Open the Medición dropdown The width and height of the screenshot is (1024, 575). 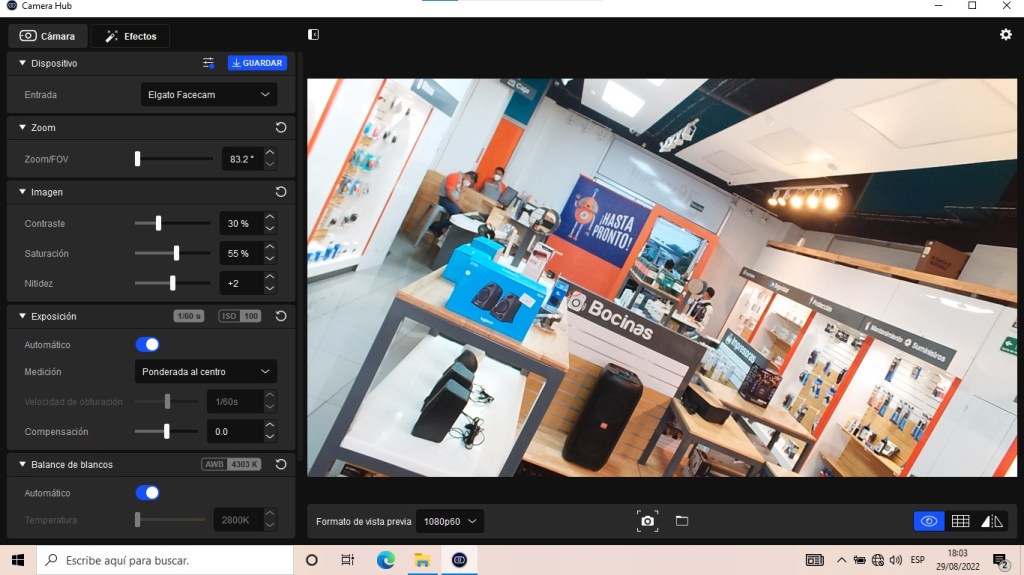pyautogui.click(x=205, y=372)
